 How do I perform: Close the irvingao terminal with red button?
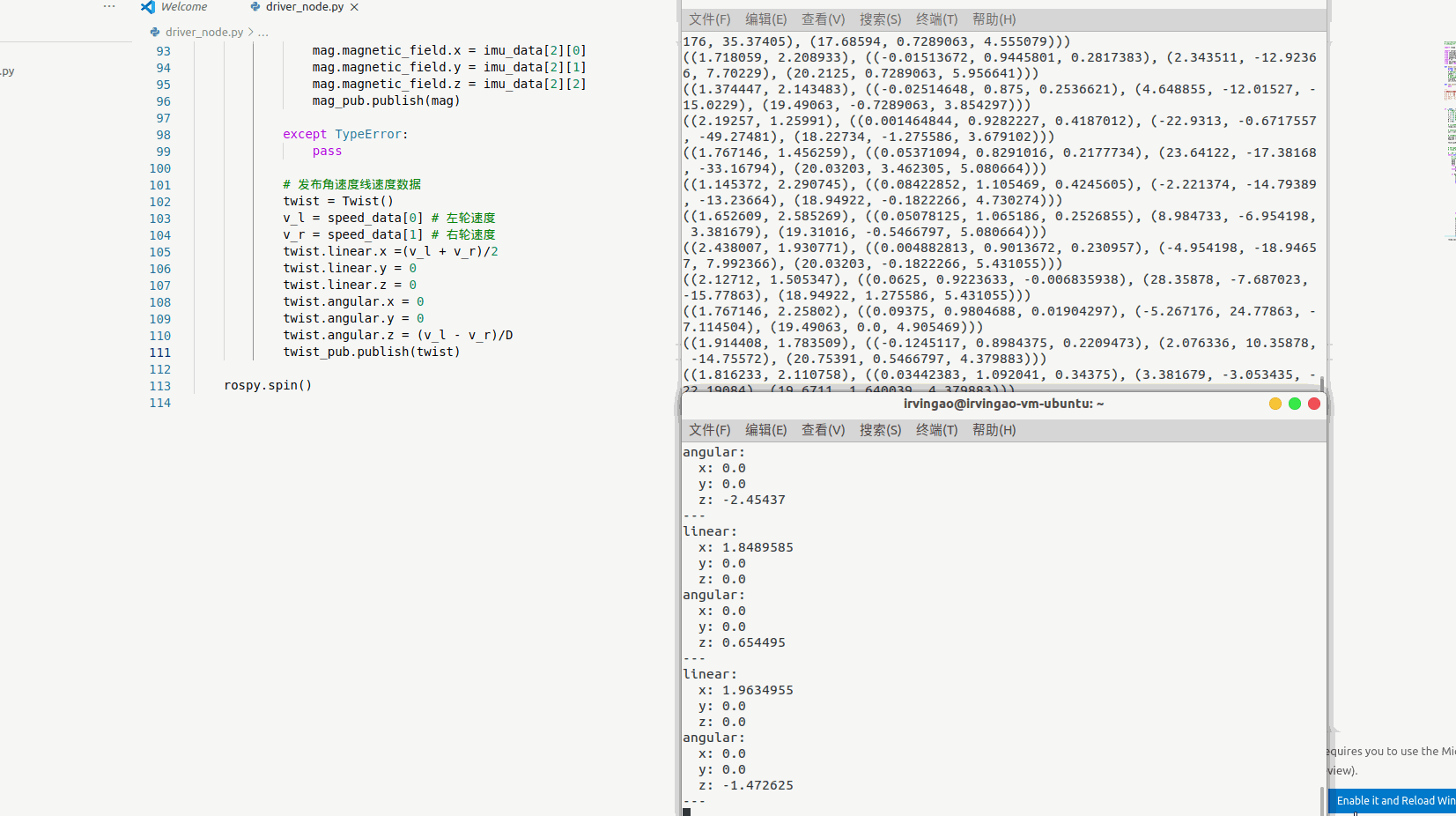[x=1314, y=404]
